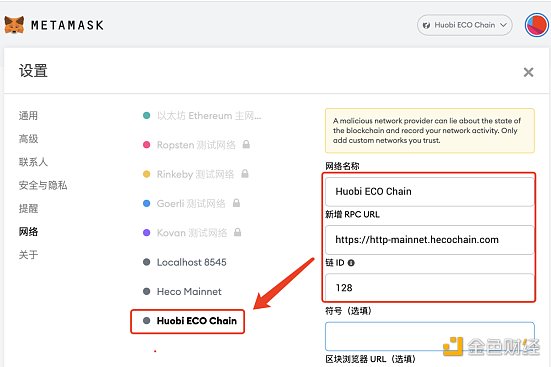This screenshot has height=367, width=551.
Task: Open the Huobi ECO Chain network dropdown
Action: pos(465,25)
